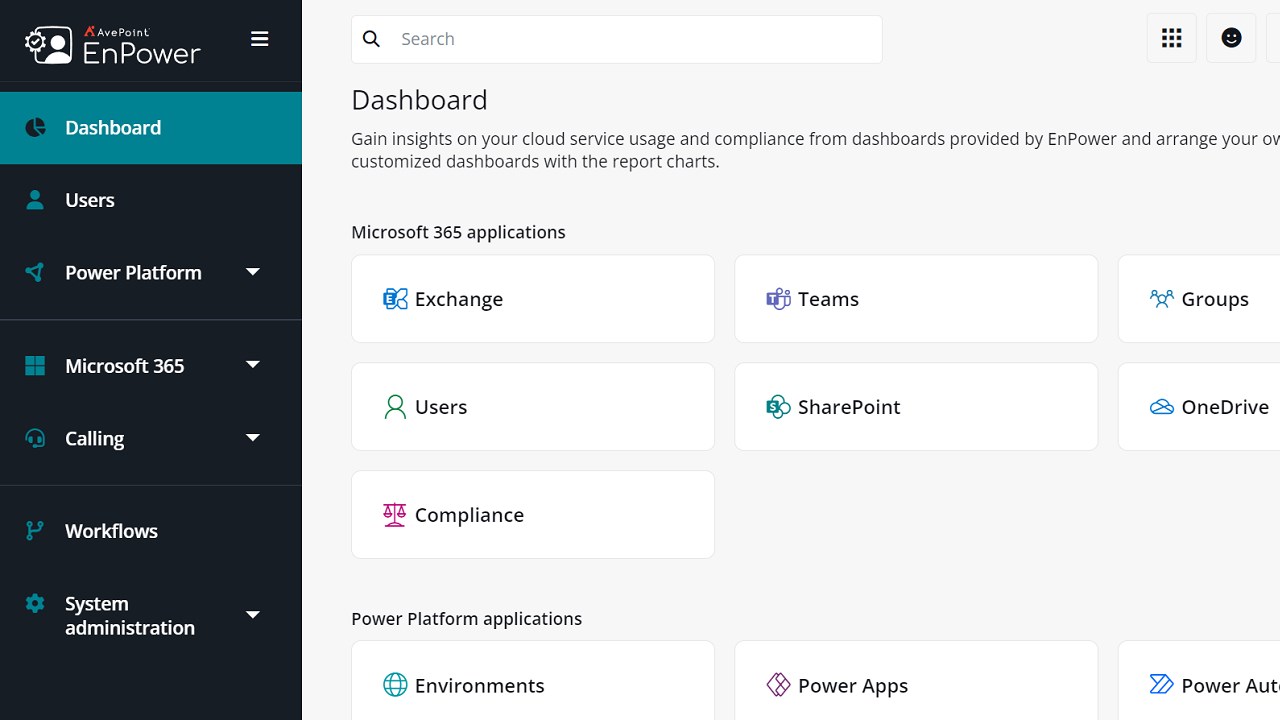The height and width of the screenshot is (720, 1280).
Task: Click the Dashboard pie chart icon
Action: coord(35,127)
